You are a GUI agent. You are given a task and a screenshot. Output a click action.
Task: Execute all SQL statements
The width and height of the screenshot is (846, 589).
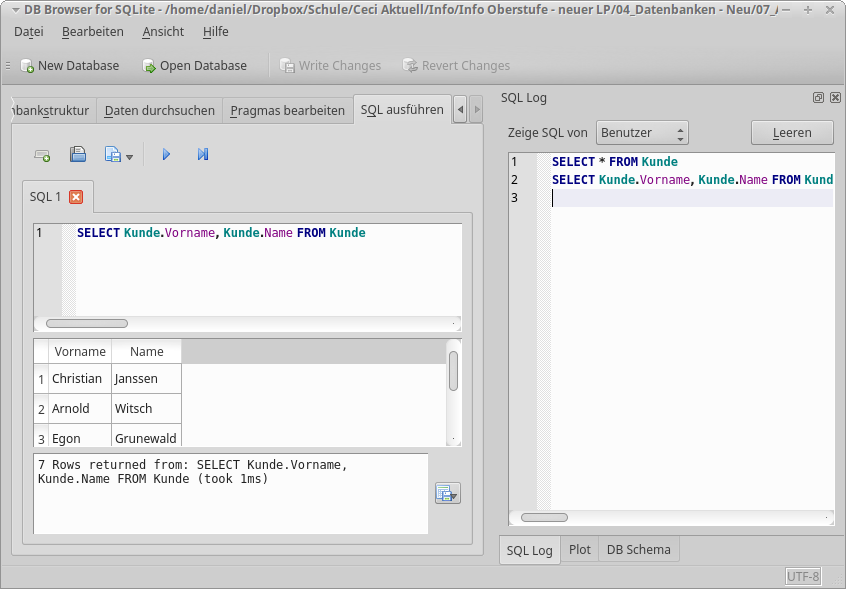click(x=166, y=154)
